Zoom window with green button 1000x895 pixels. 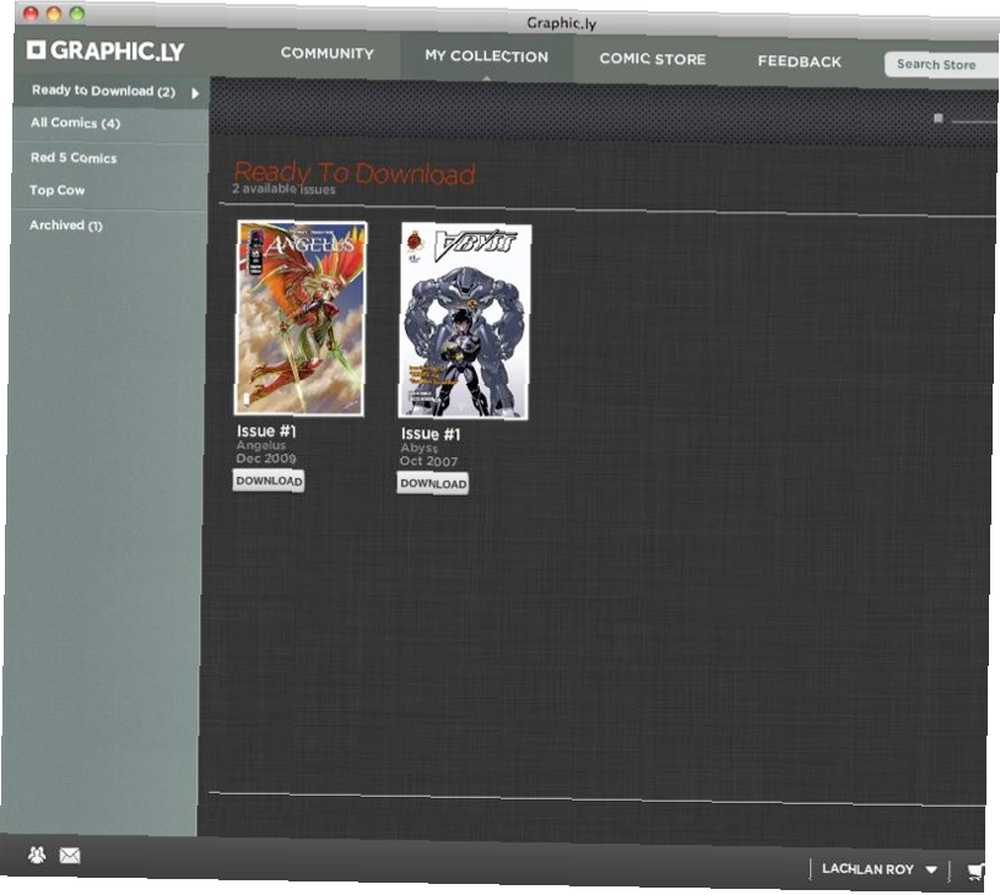pyautogui.click(x=77, y=13)
